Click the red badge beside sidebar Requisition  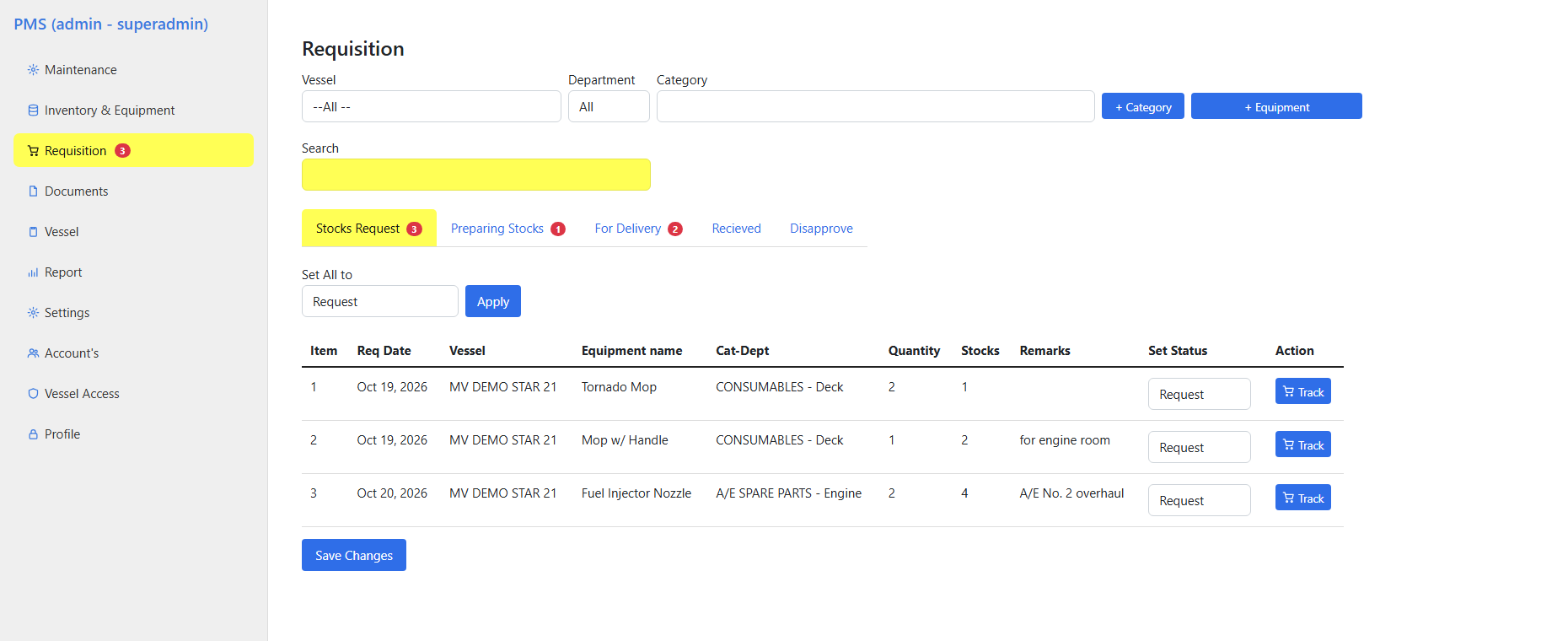(122, 151)
